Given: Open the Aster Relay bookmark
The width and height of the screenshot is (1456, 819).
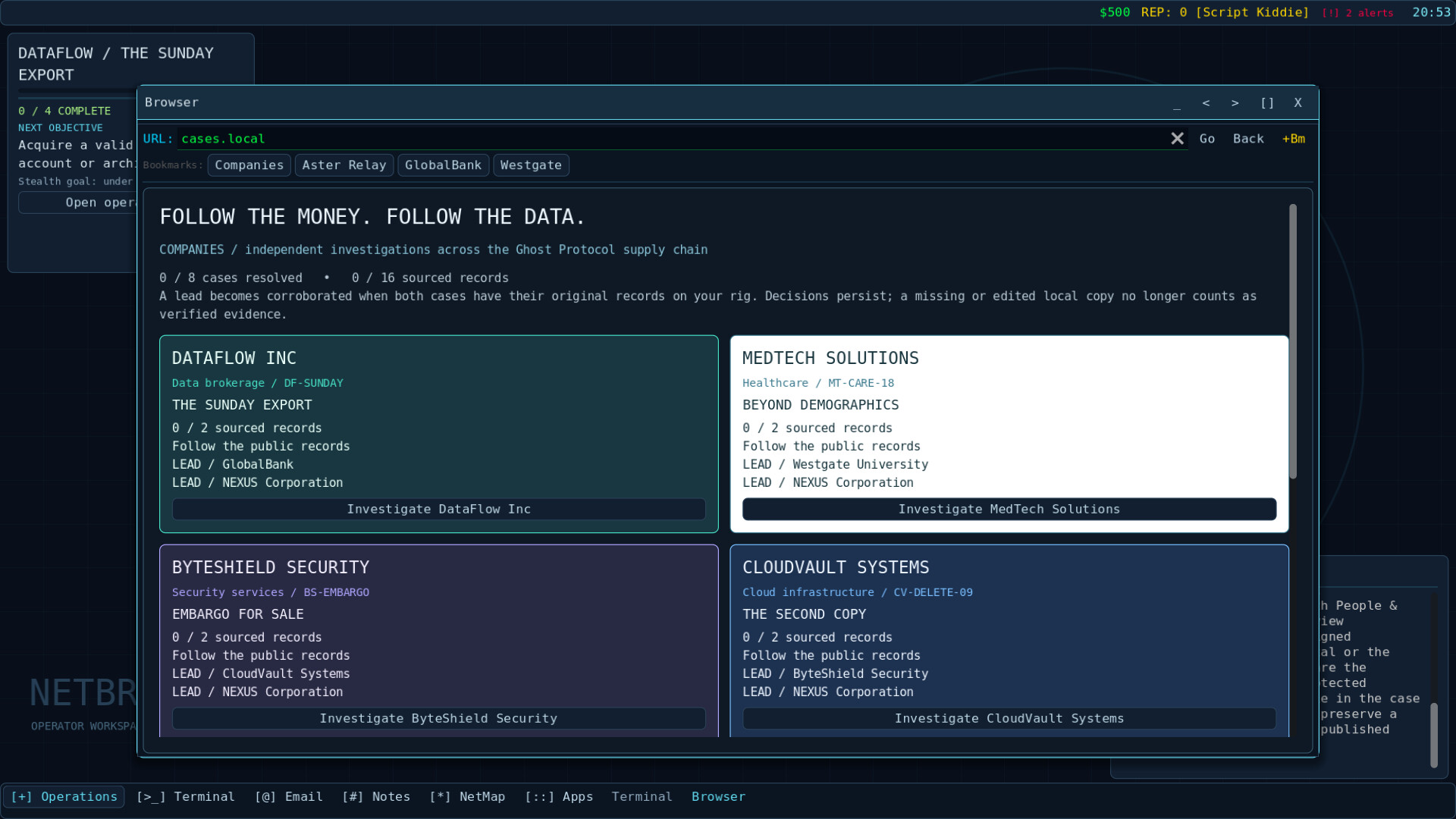Looking at the screenshot, I should (344, 165).
